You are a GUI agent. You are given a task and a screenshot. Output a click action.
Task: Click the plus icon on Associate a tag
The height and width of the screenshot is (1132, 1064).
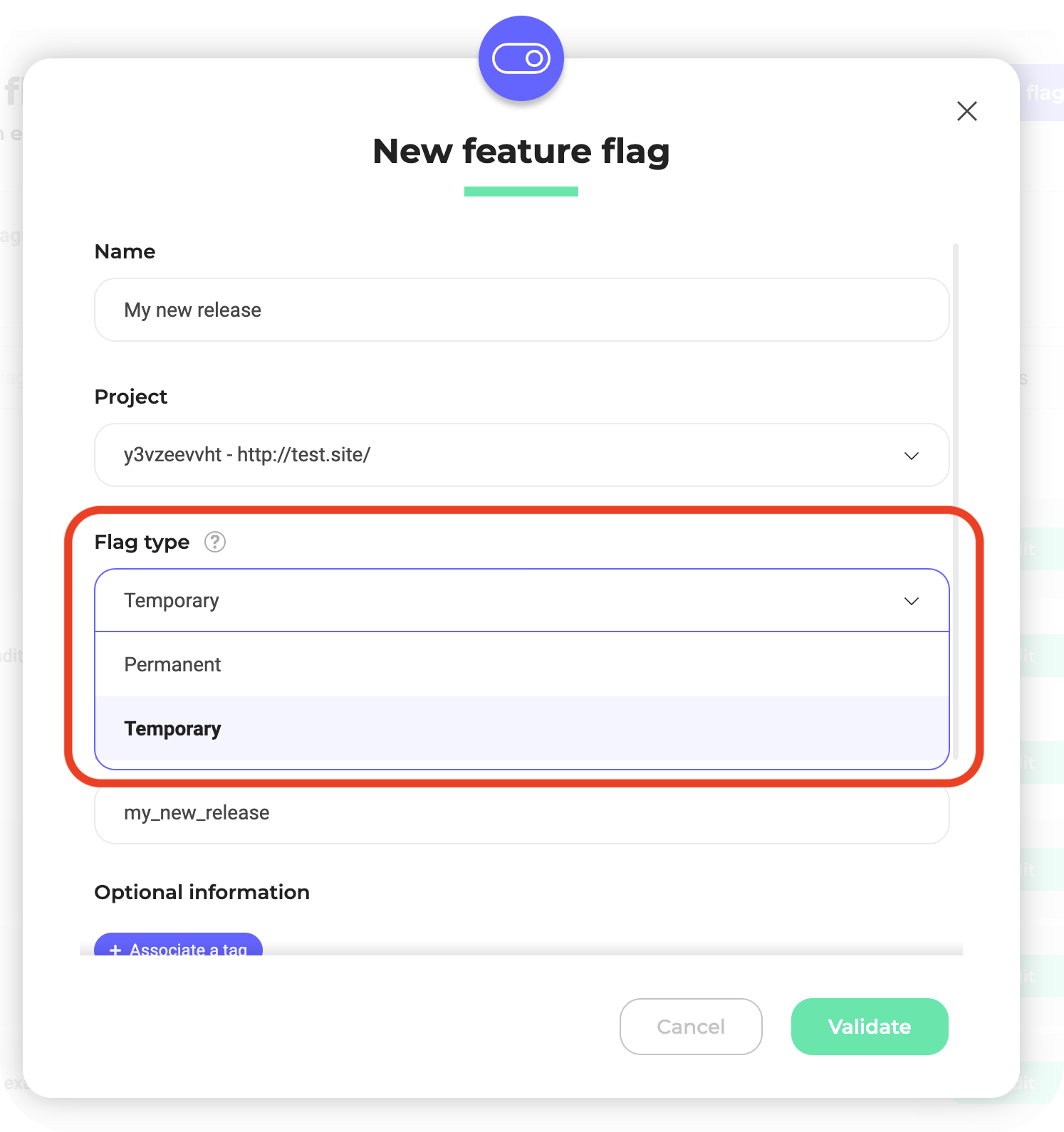(115, 950)
